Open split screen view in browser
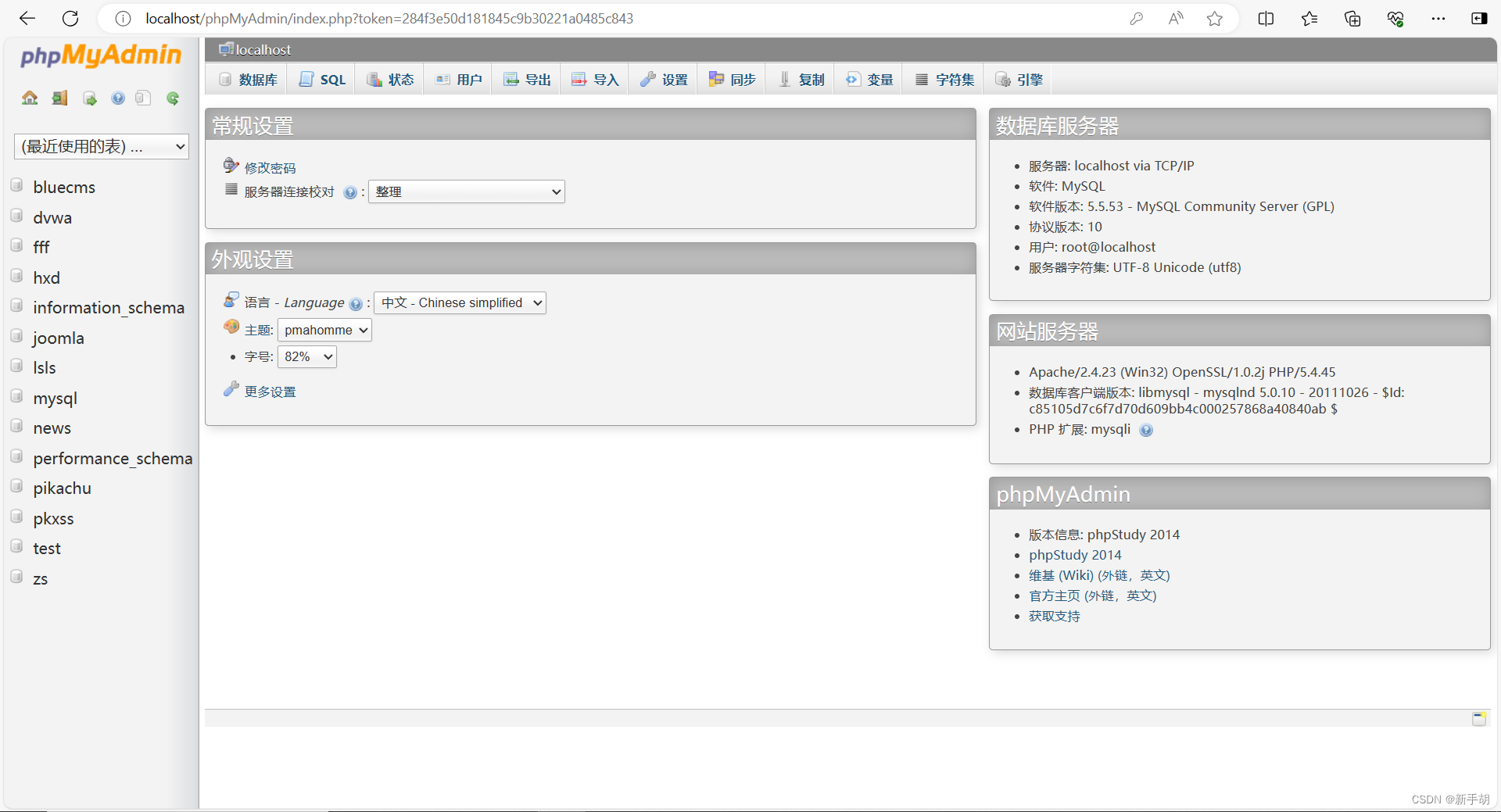This screenshot has height=812, width=1501. [1266, 18]
